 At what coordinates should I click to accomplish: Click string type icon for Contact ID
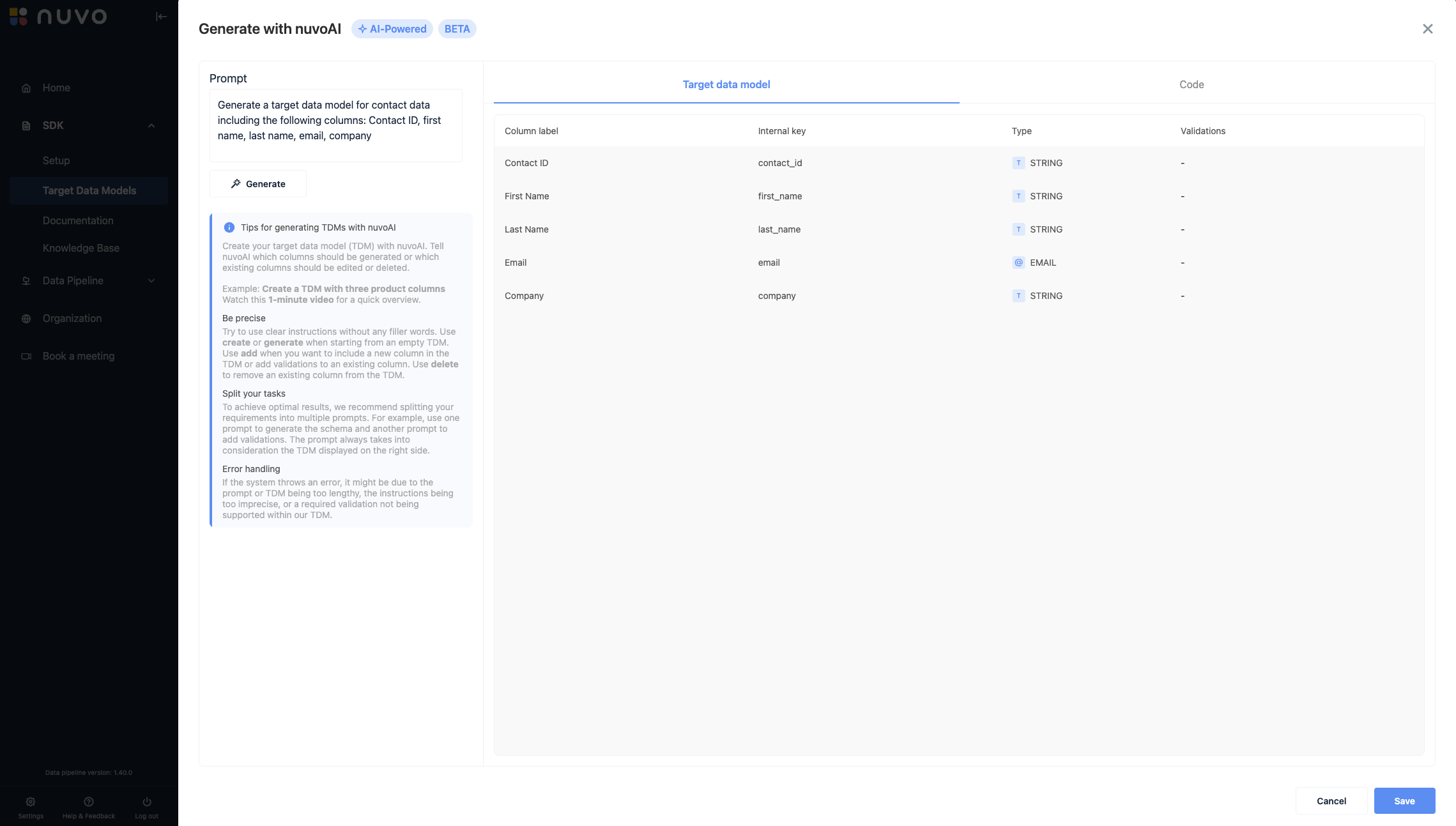coord(1018,163)
